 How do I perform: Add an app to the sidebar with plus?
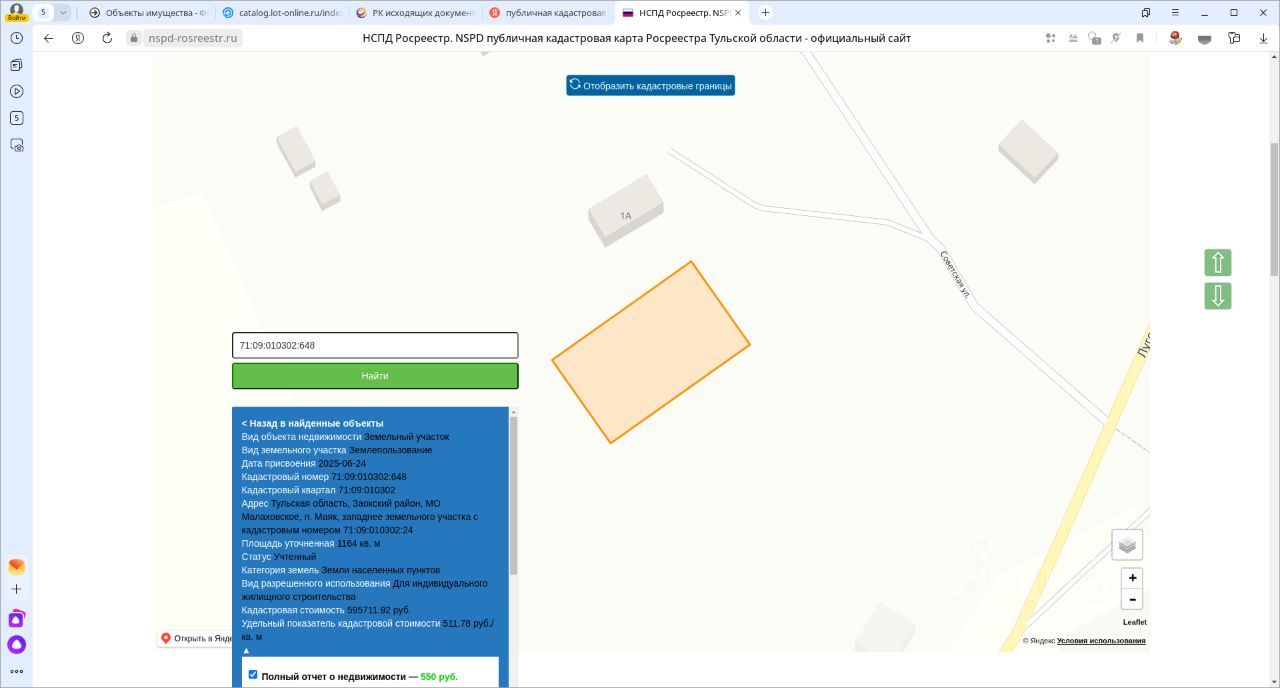(x=16, y=590)
